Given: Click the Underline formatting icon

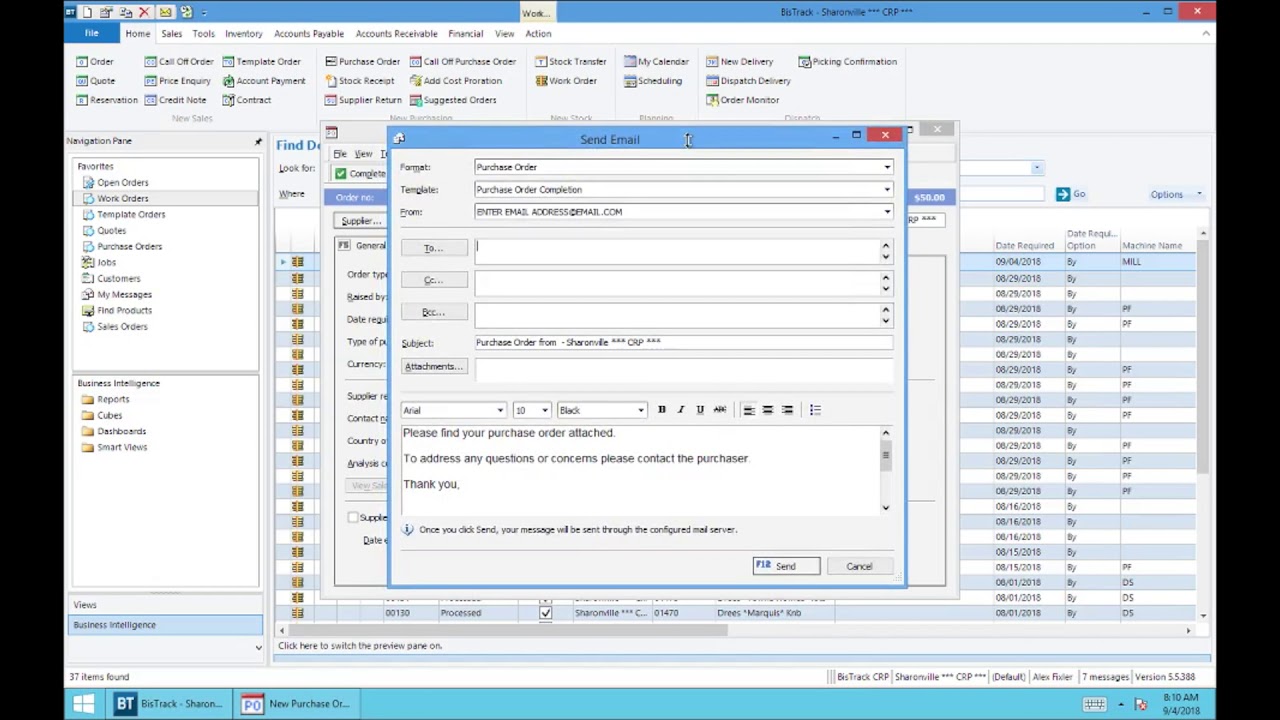Looking at the screenshot, I should click(x=700, y=410).
